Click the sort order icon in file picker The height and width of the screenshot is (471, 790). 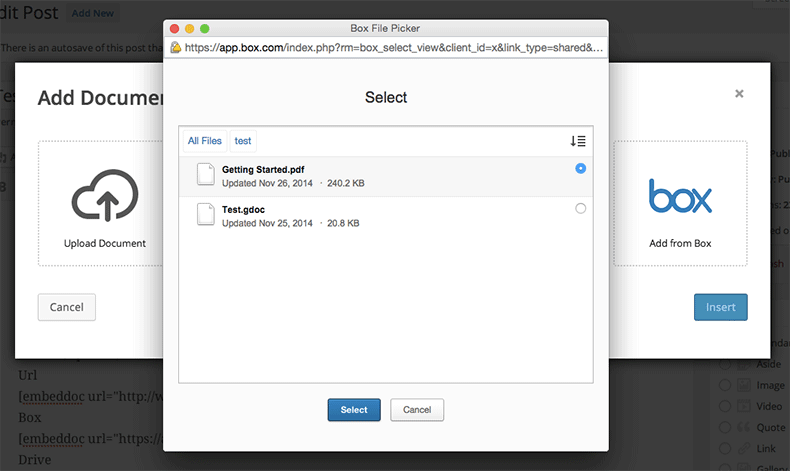coord(578,141)
